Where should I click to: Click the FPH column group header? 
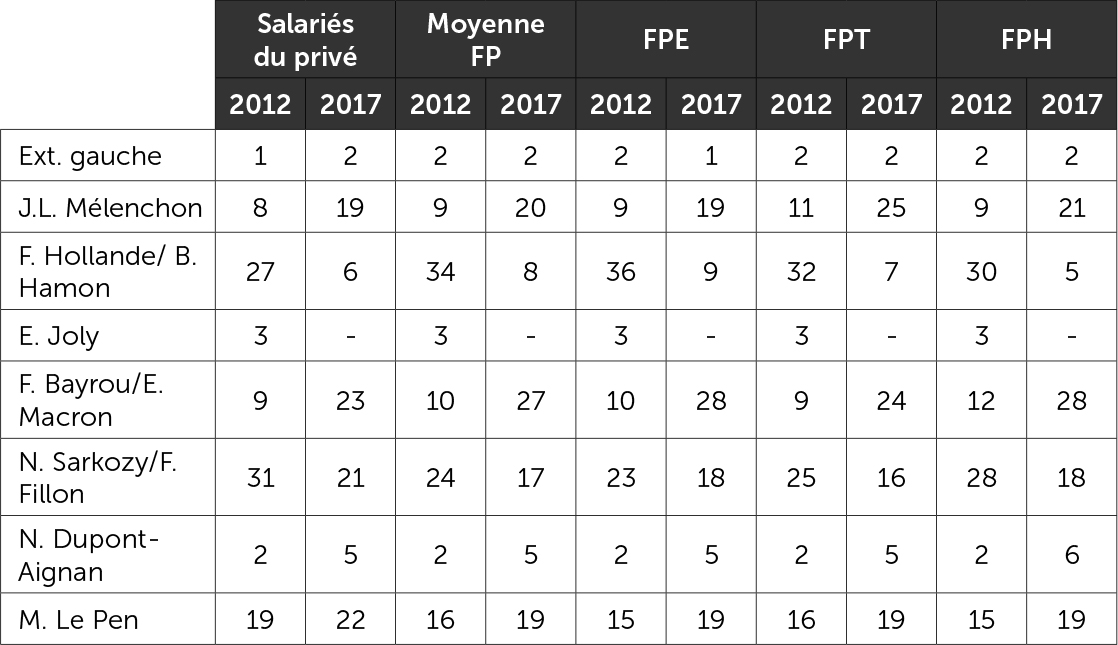(x=1026, y=40)
